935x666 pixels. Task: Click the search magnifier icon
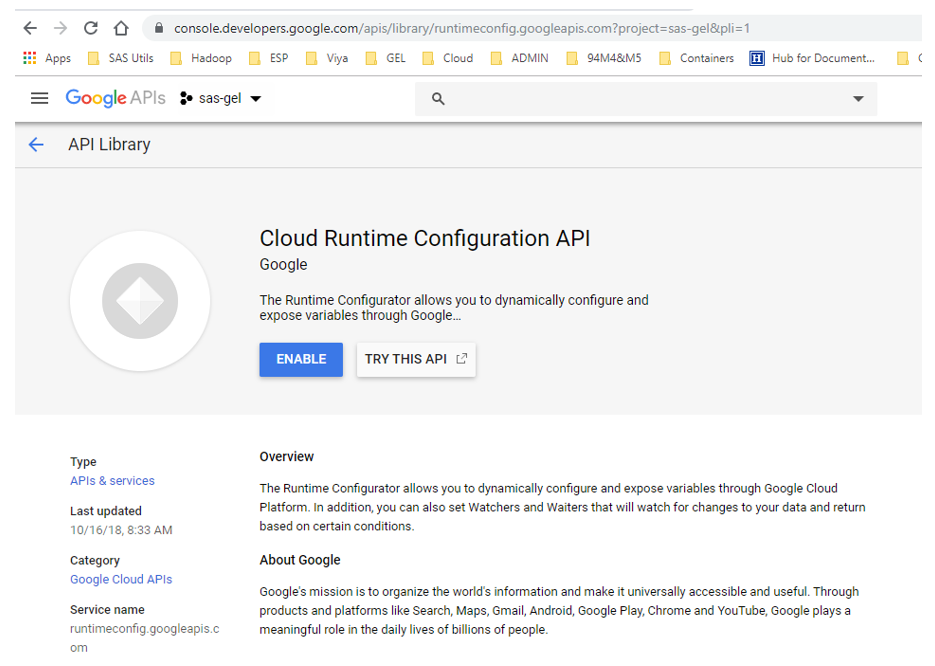tap(437, 99)
